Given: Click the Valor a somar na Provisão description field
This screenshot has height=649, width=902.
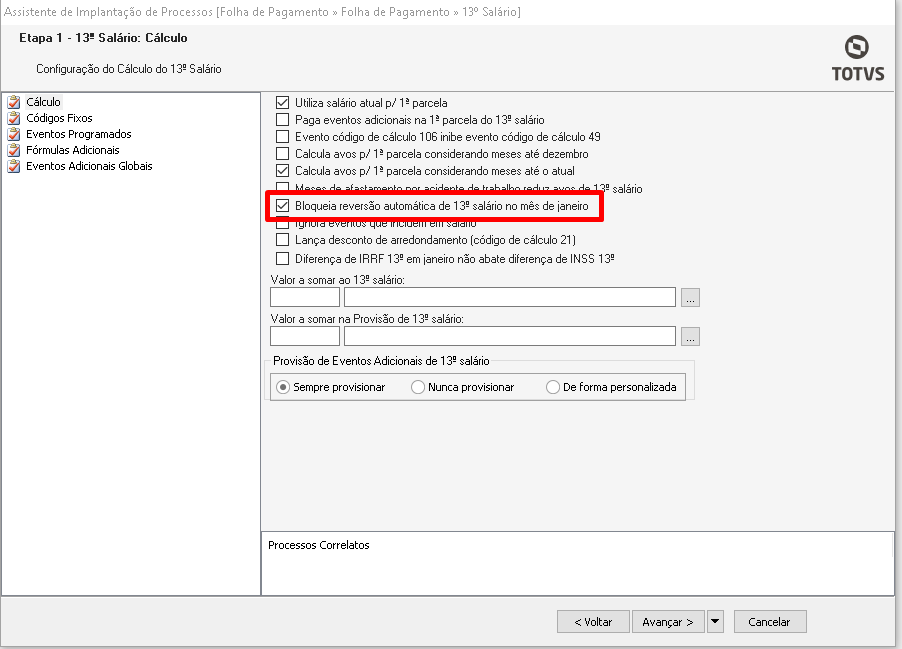Looking at the screenshot, I should [510, 336].
